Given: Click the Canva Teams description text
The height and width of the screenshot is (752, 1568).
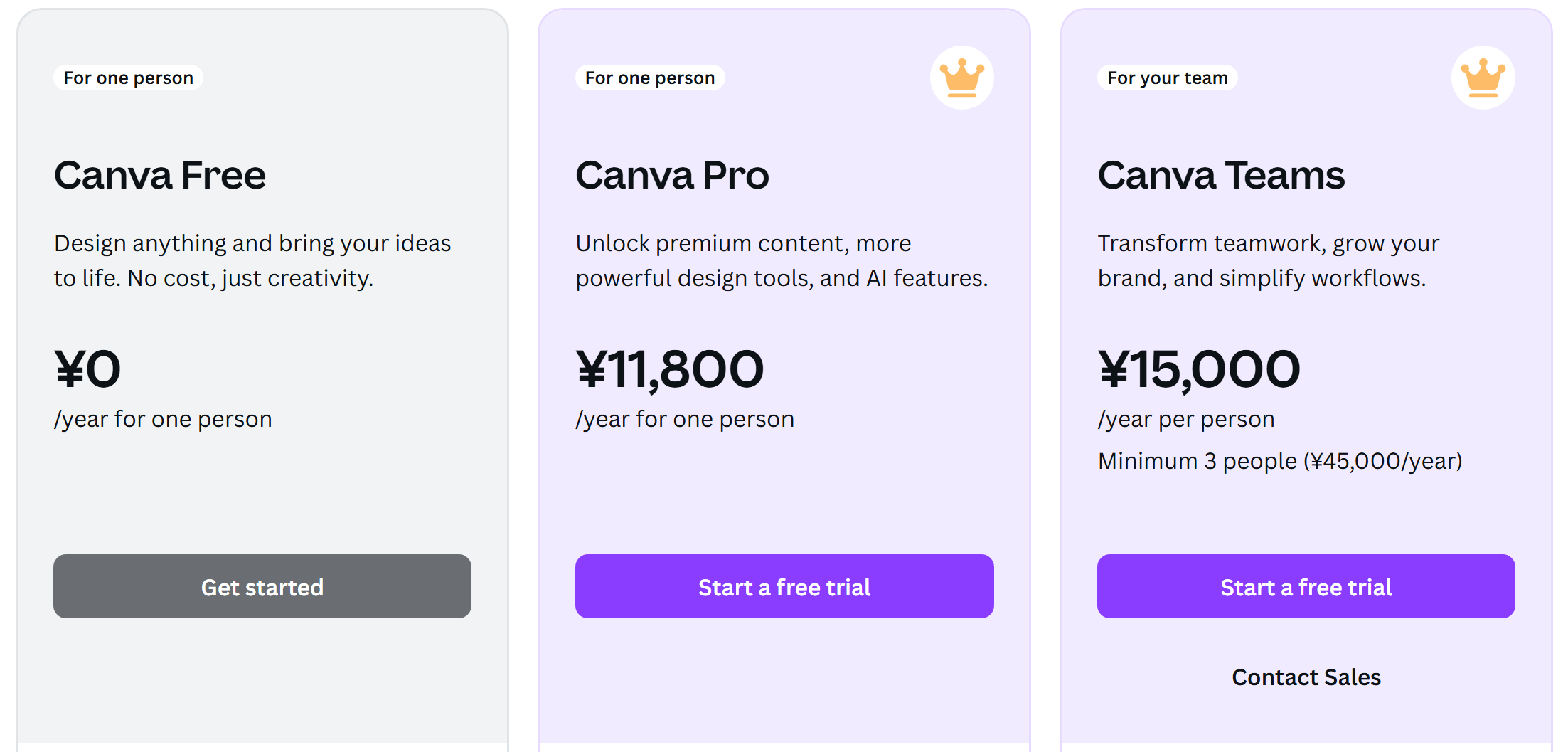Looking at the screenshot, I should 1269,260.
